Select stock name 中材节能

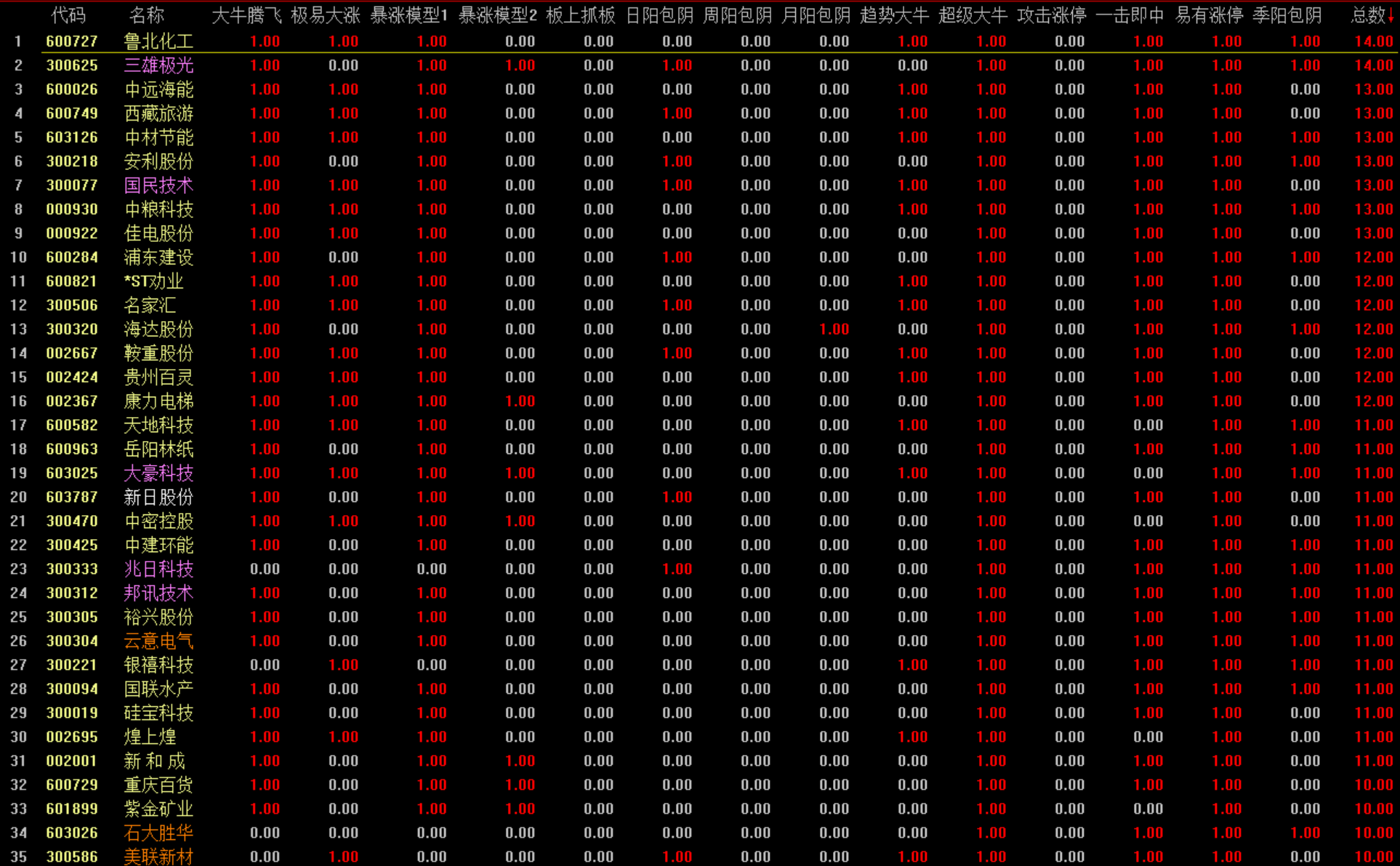158,137
